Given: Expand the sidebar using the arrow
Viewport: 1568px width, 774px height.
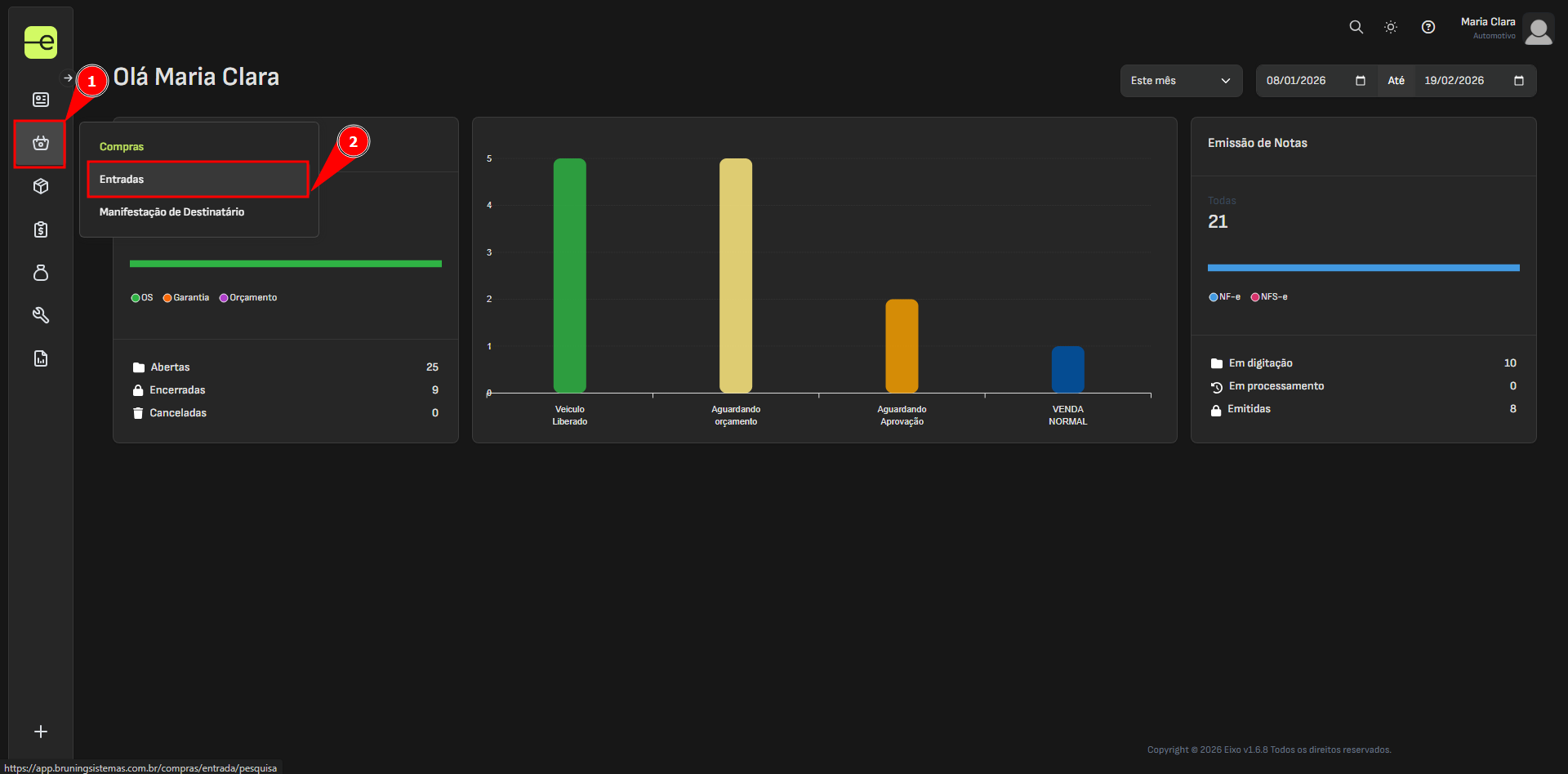Looking at the screenshot, I should click(68, 78).
